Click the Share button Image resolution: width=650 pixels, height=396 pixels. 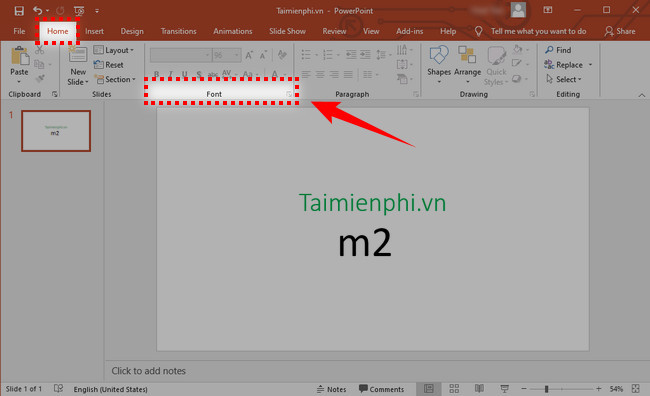(x=620, y=31)
